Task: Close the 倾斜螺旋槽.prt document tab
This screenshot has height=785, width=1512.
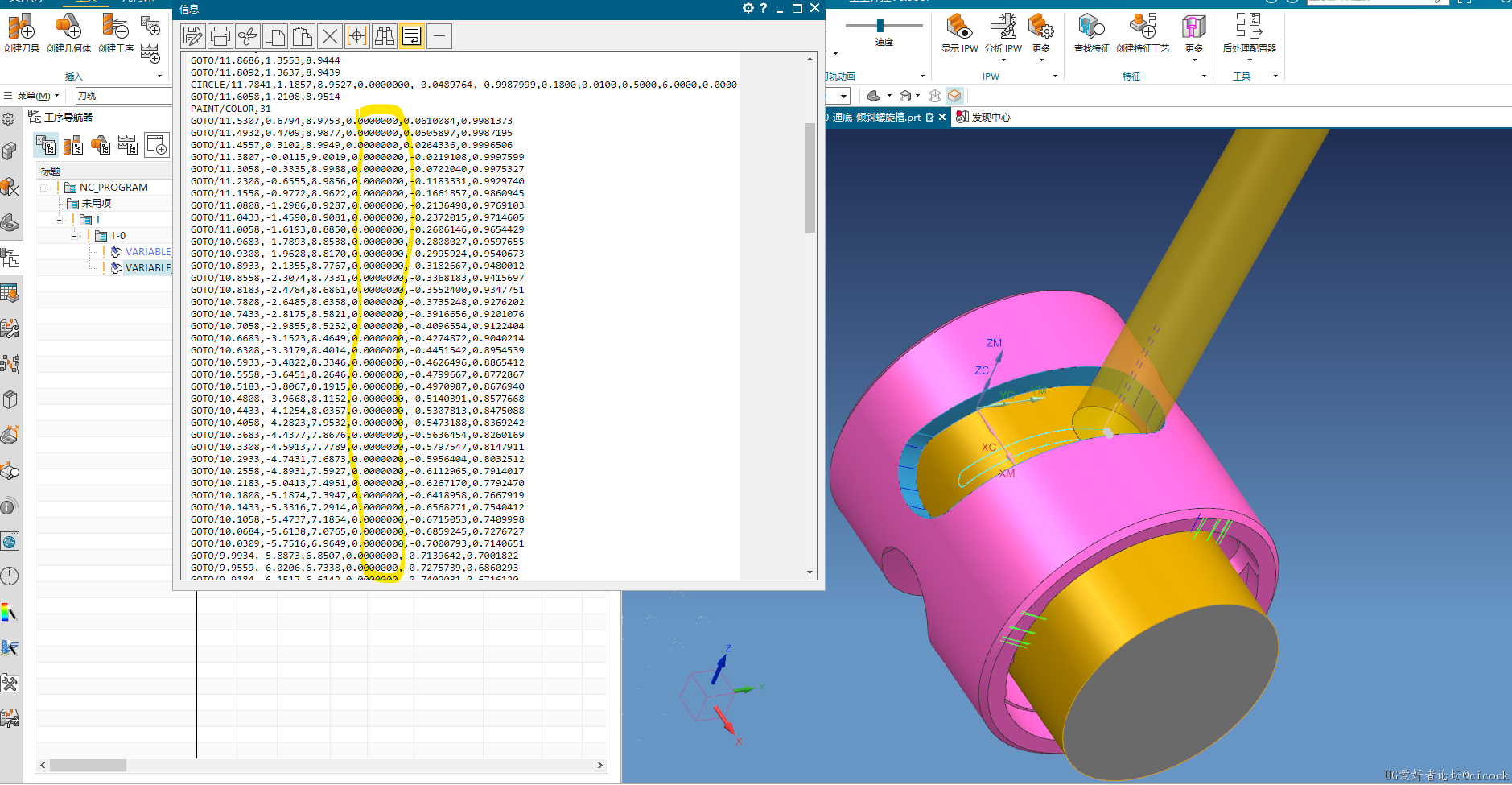Action: tap(942, 117)
